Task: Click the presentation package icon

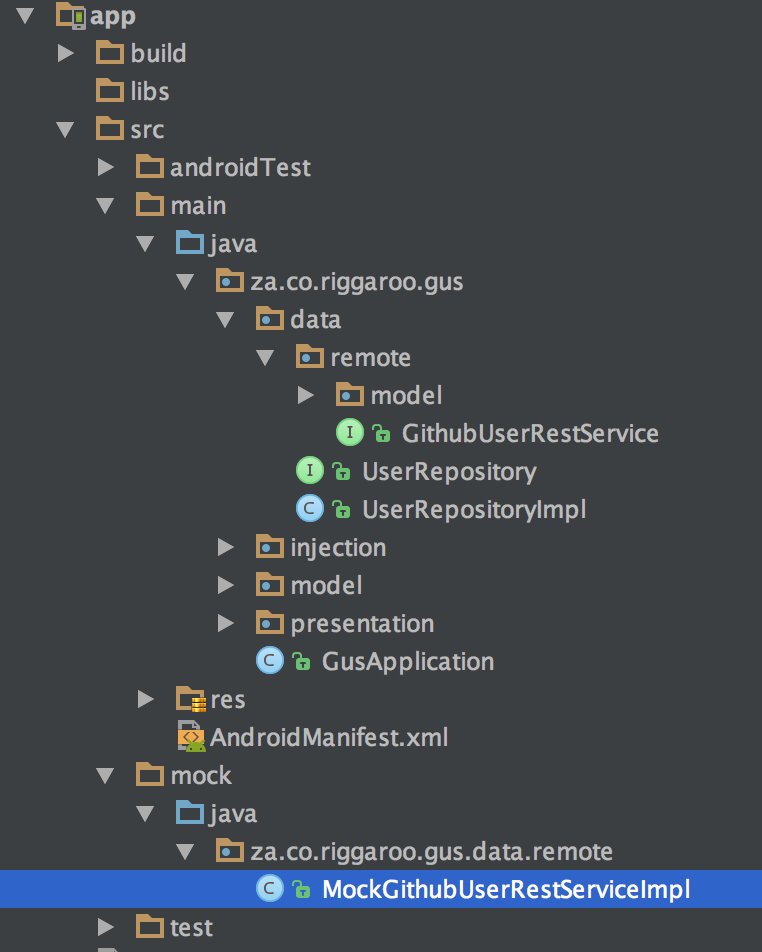Action: 270,623
